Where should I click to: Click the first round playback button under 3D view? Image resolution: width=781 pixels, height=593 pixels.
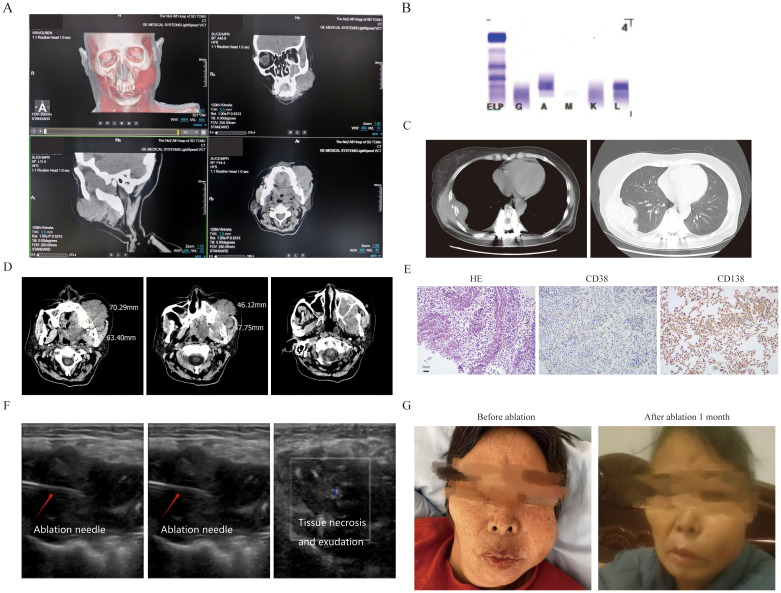point(33,131)
